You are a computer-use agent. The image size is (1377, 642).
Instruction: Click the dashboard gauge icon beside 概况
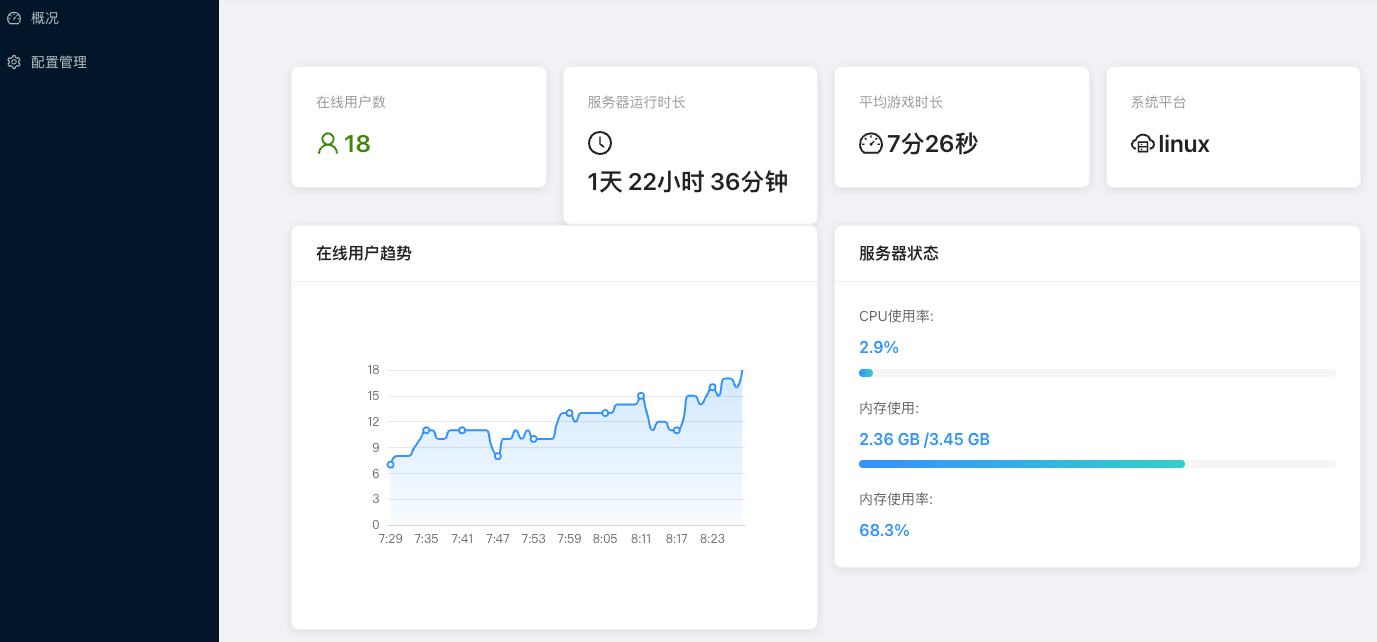(x=14, y=18)
